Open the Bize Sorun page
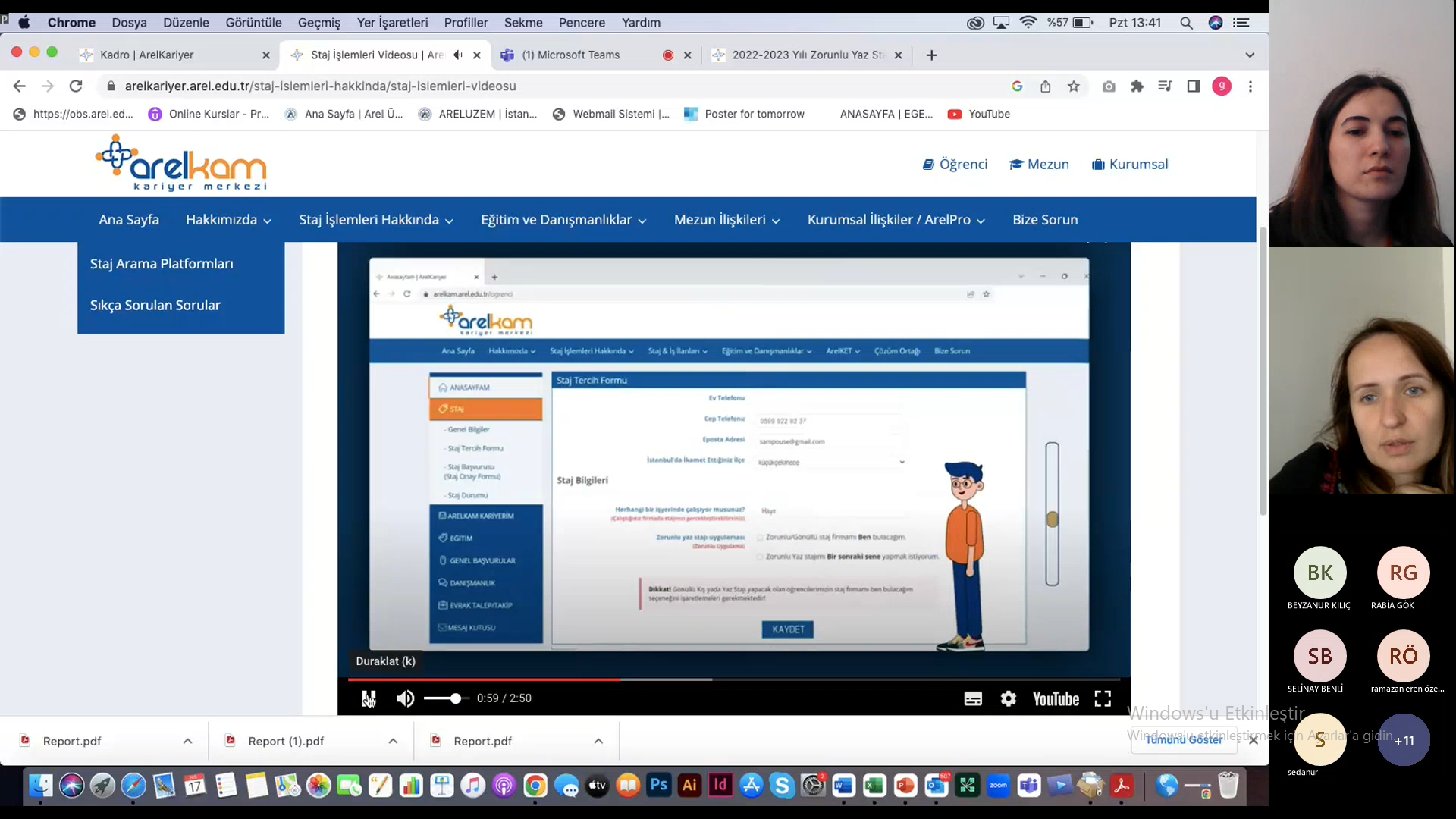The width and height of the screenshot is (1456, 819). click(x=1045, y=220)
